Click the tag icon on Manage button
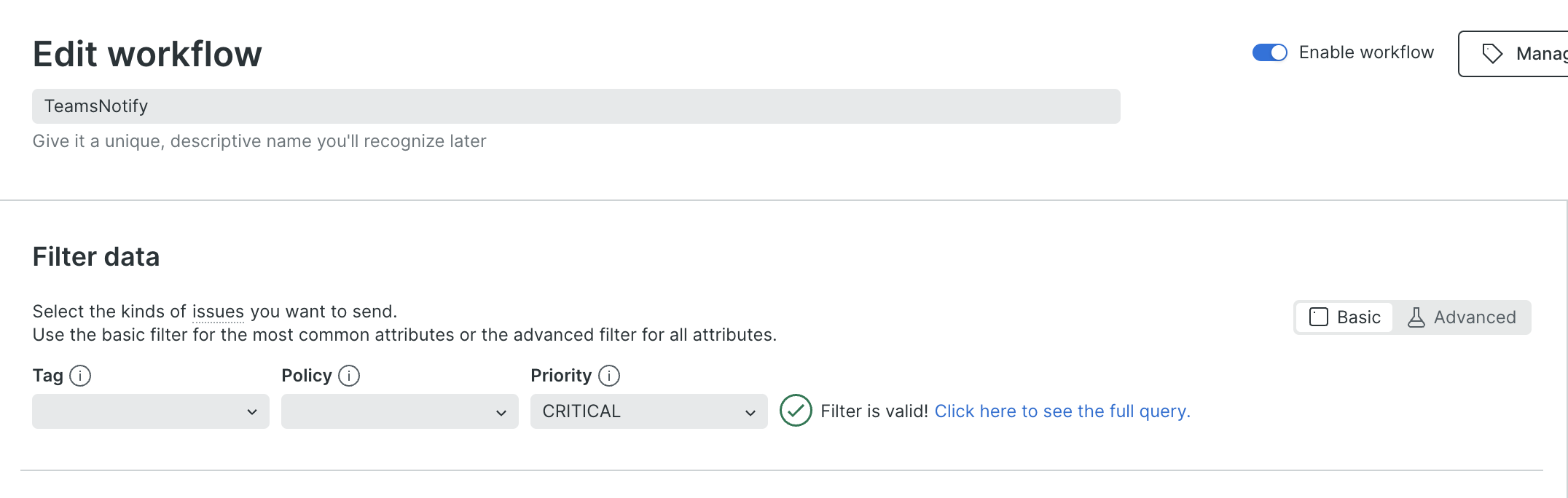The image size is (1568, 498). (x=1492, y=53)
